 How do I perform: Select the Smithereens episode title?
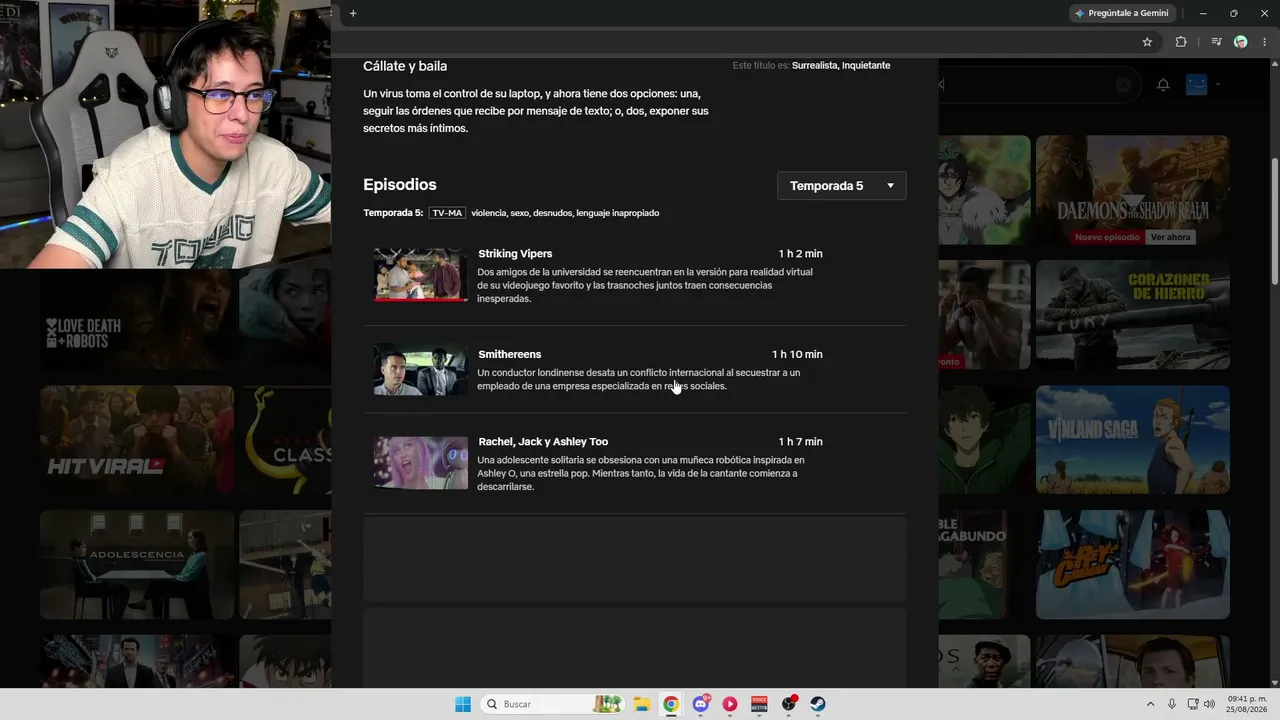(510, 354)
